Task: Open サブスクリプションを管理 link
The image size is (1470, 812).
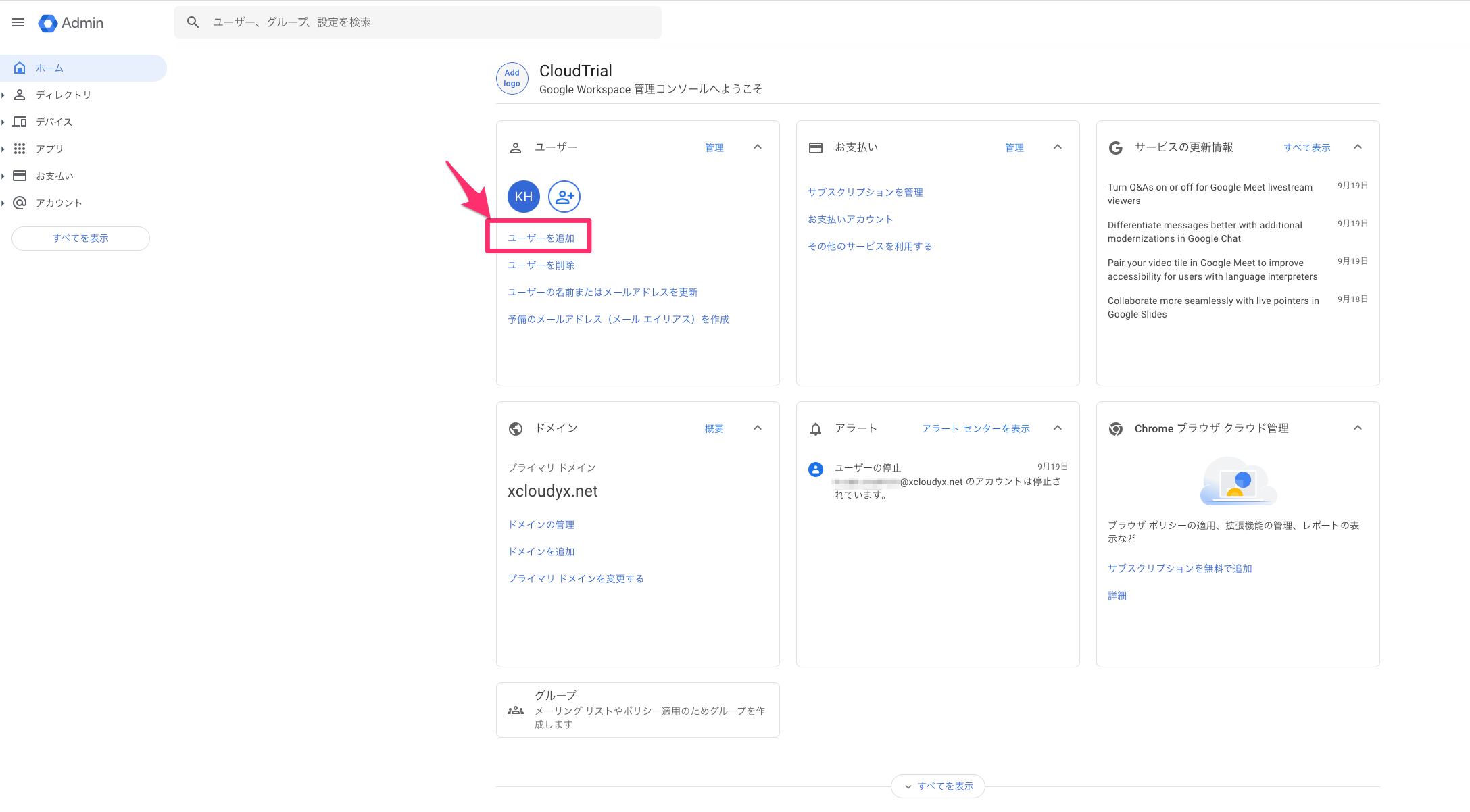Action: coord(865,192)
